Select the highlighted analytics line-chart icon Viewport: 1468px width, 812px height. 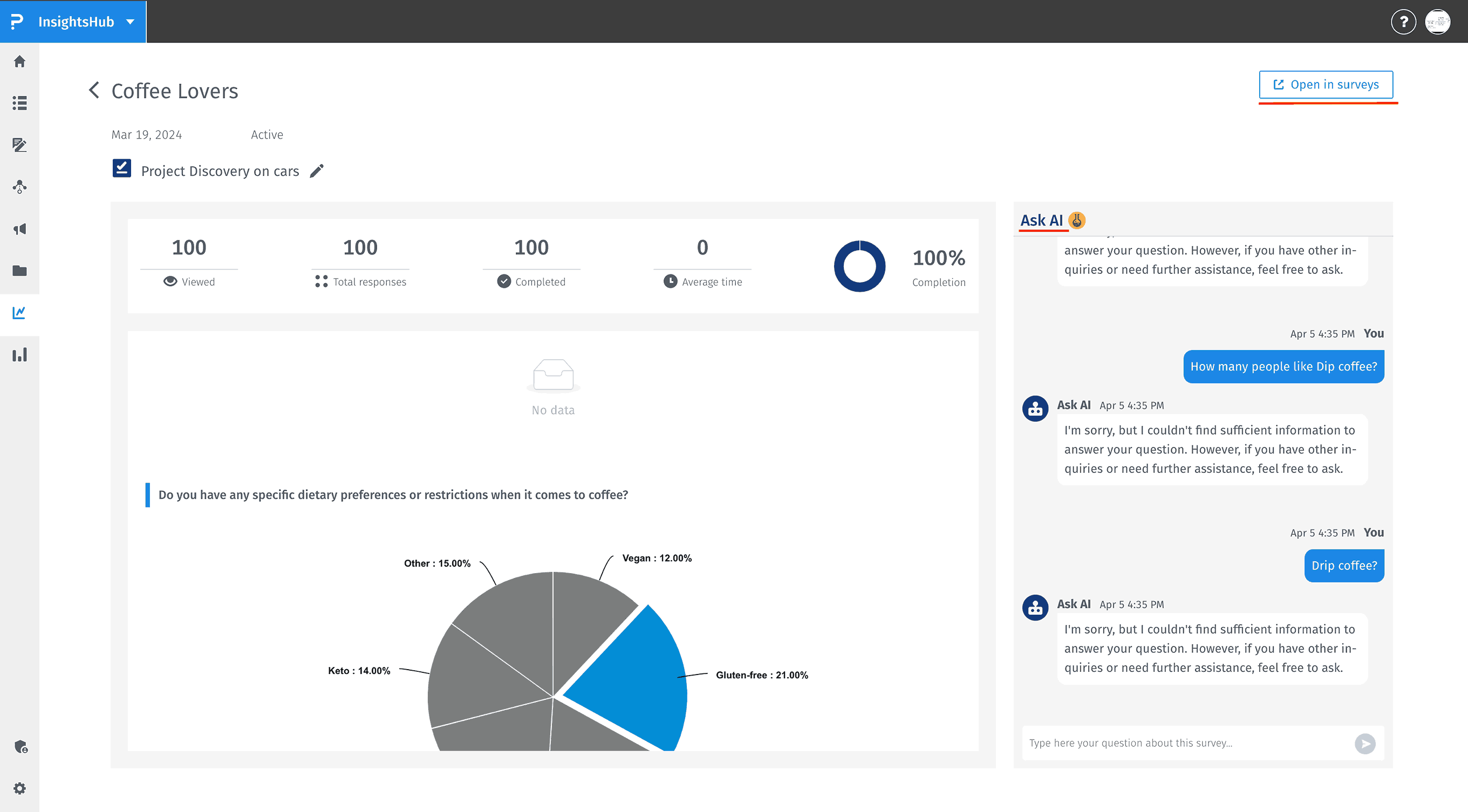[19, 312]
